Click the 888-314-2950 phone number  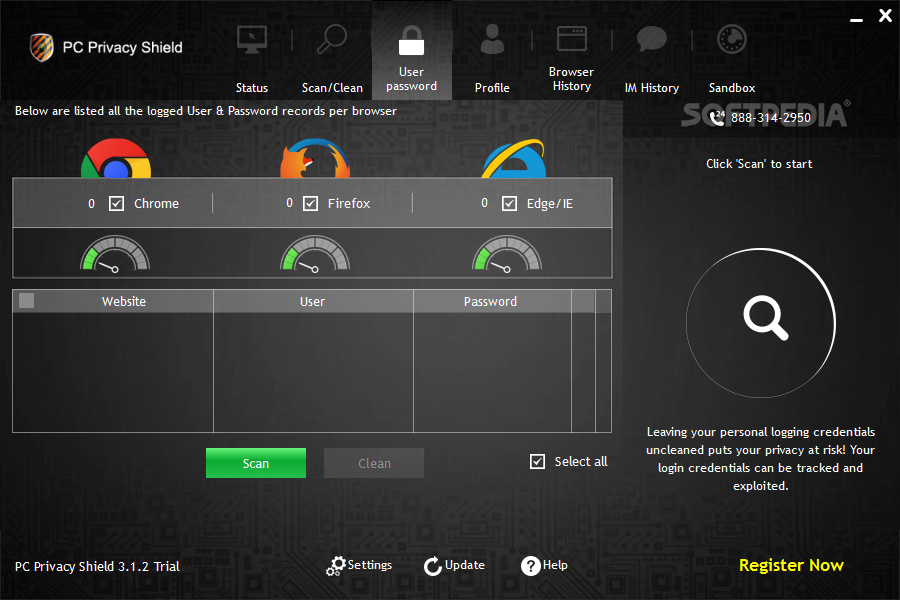(771, 118)
